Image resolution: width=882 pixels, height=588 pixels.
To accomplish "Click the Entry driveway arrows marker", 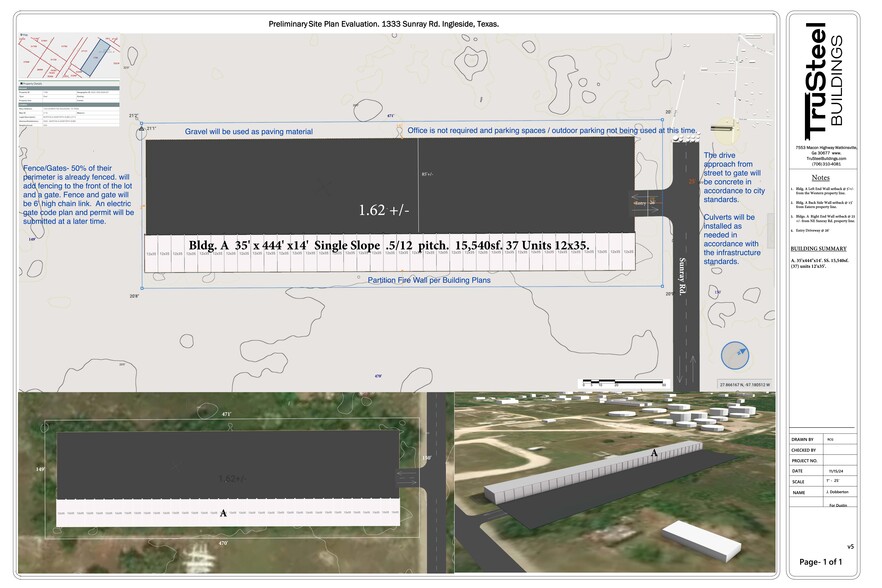I will (650, 199).
